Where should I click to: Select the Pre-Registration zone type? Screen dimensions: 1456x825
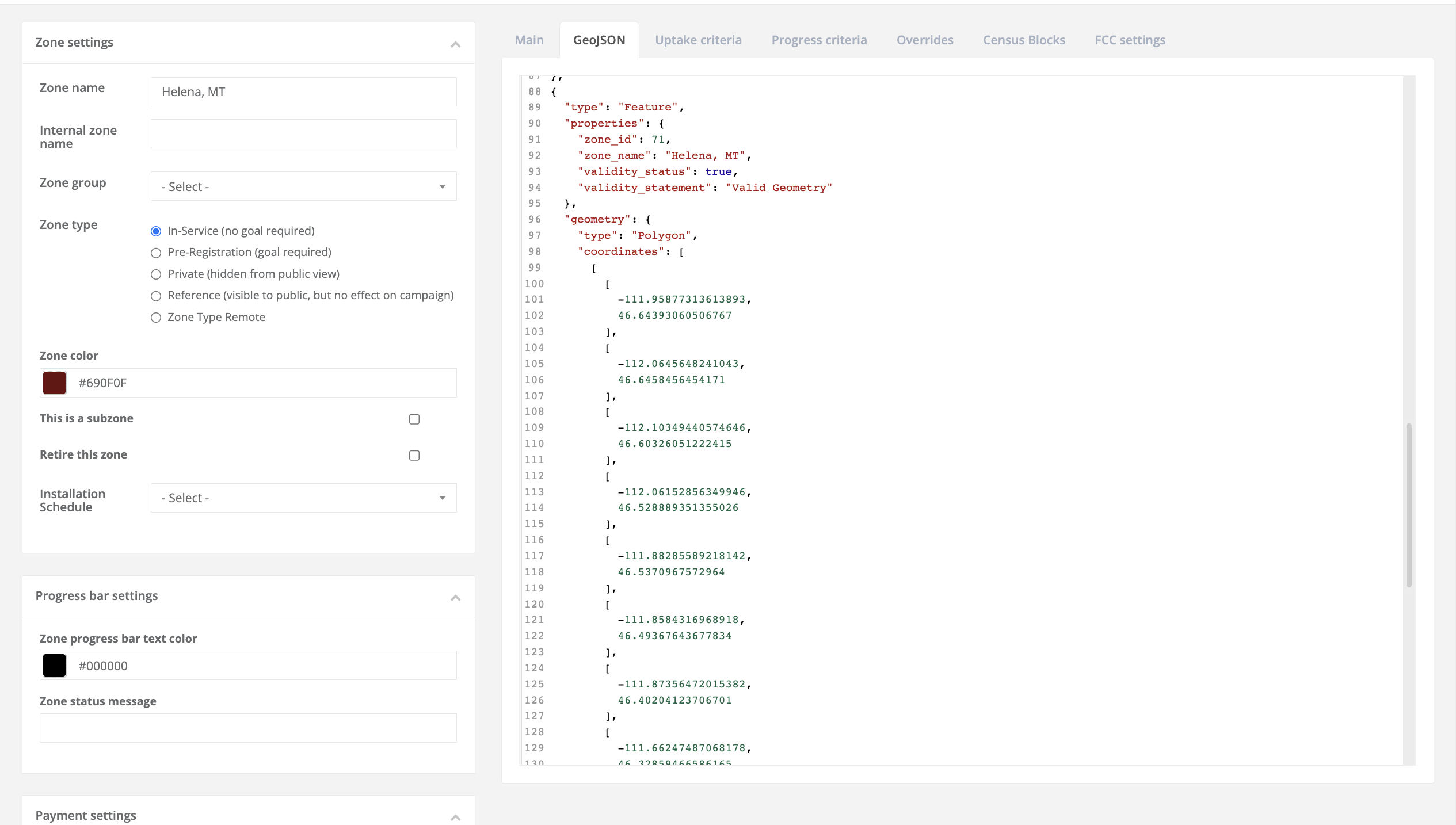point(155,253)
